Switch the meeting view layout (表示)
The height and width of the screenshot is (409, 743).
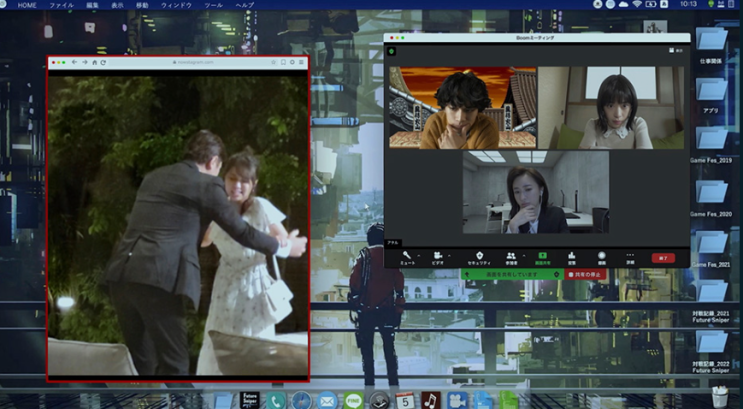(x=676, y=50)
